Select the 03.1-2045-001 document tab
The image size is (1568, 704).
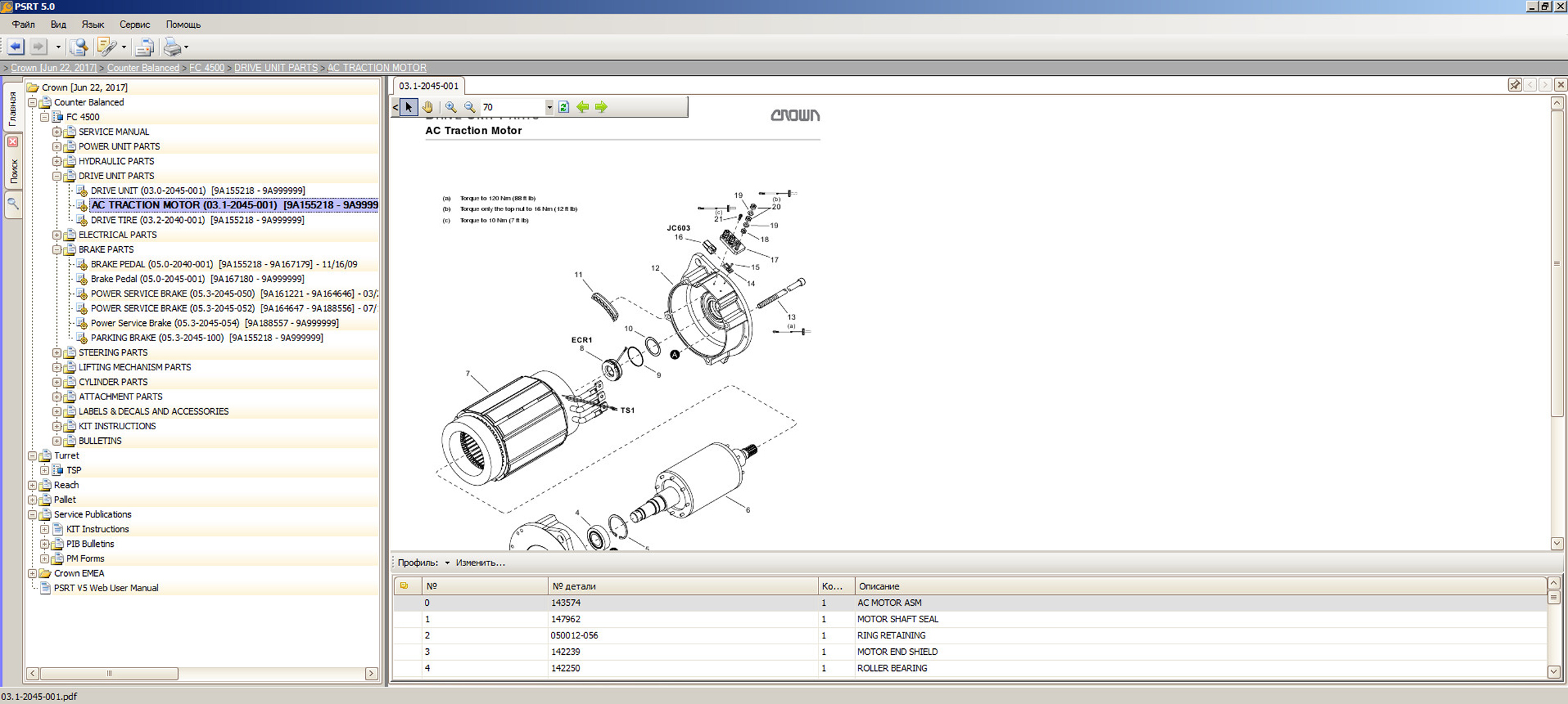click(428, 86)
